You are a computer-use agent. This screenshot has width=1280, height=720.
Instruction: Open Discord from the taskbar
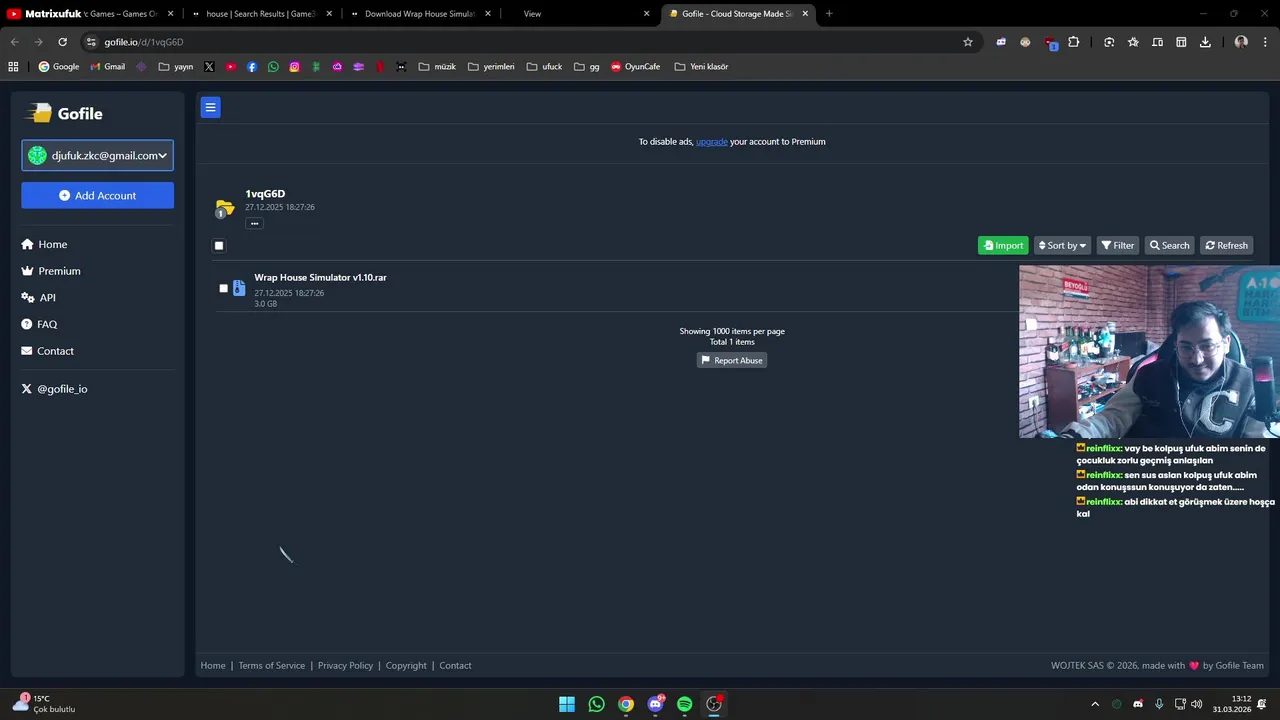(x=655, y=704)
